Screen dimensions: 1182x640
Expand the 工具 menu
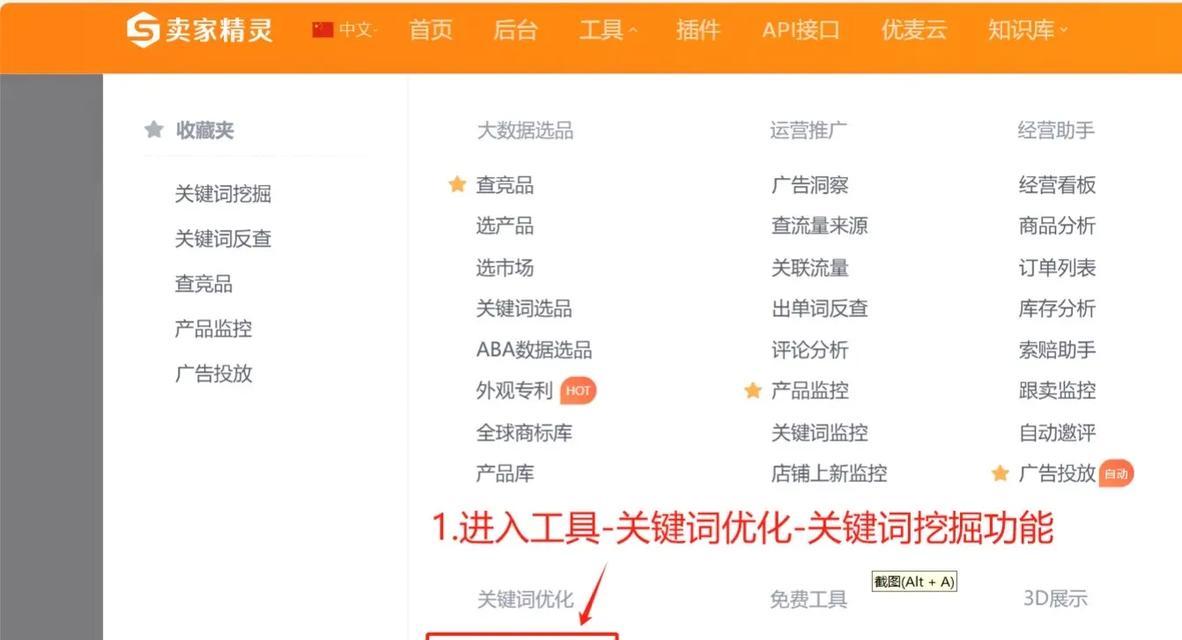pos(608,29)
